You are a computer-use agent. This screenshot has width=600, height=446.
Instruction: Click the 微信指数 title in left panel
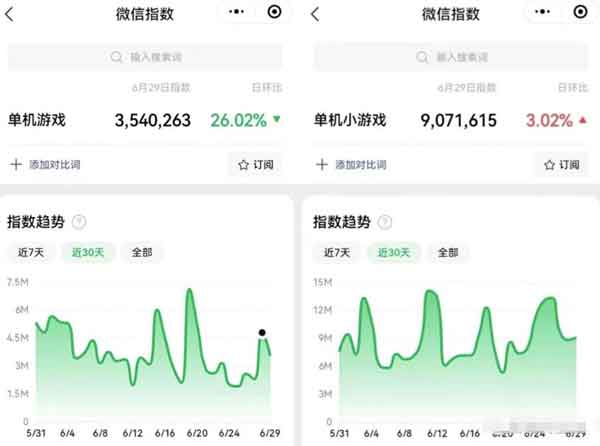[145, 15]
